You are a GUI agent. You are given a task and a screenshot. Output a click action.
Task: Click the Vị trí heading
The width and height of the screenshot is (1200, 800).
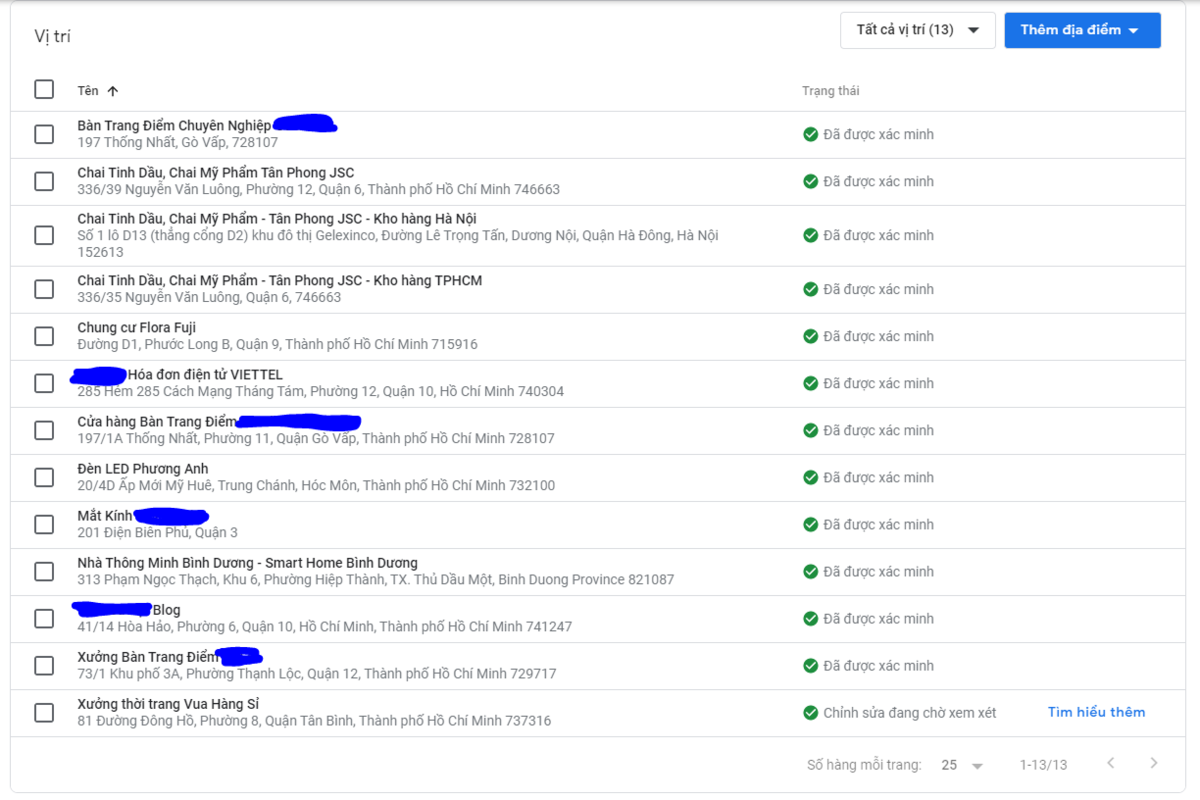point(53,37)
